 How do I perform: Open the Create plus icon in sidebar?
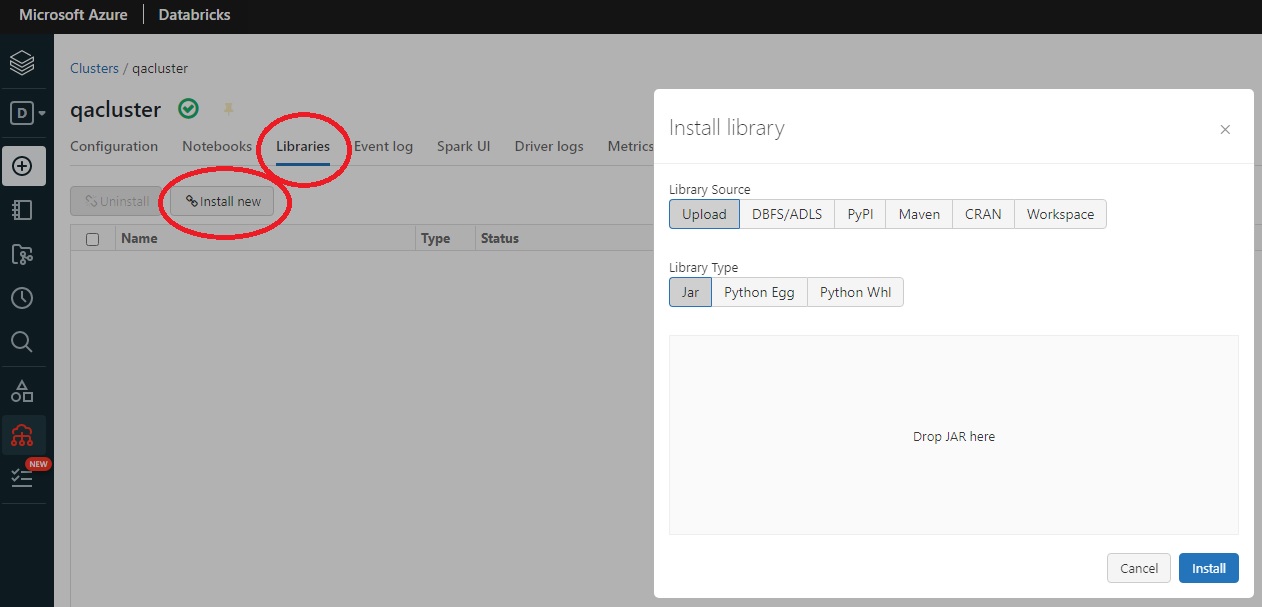point(23,165)
